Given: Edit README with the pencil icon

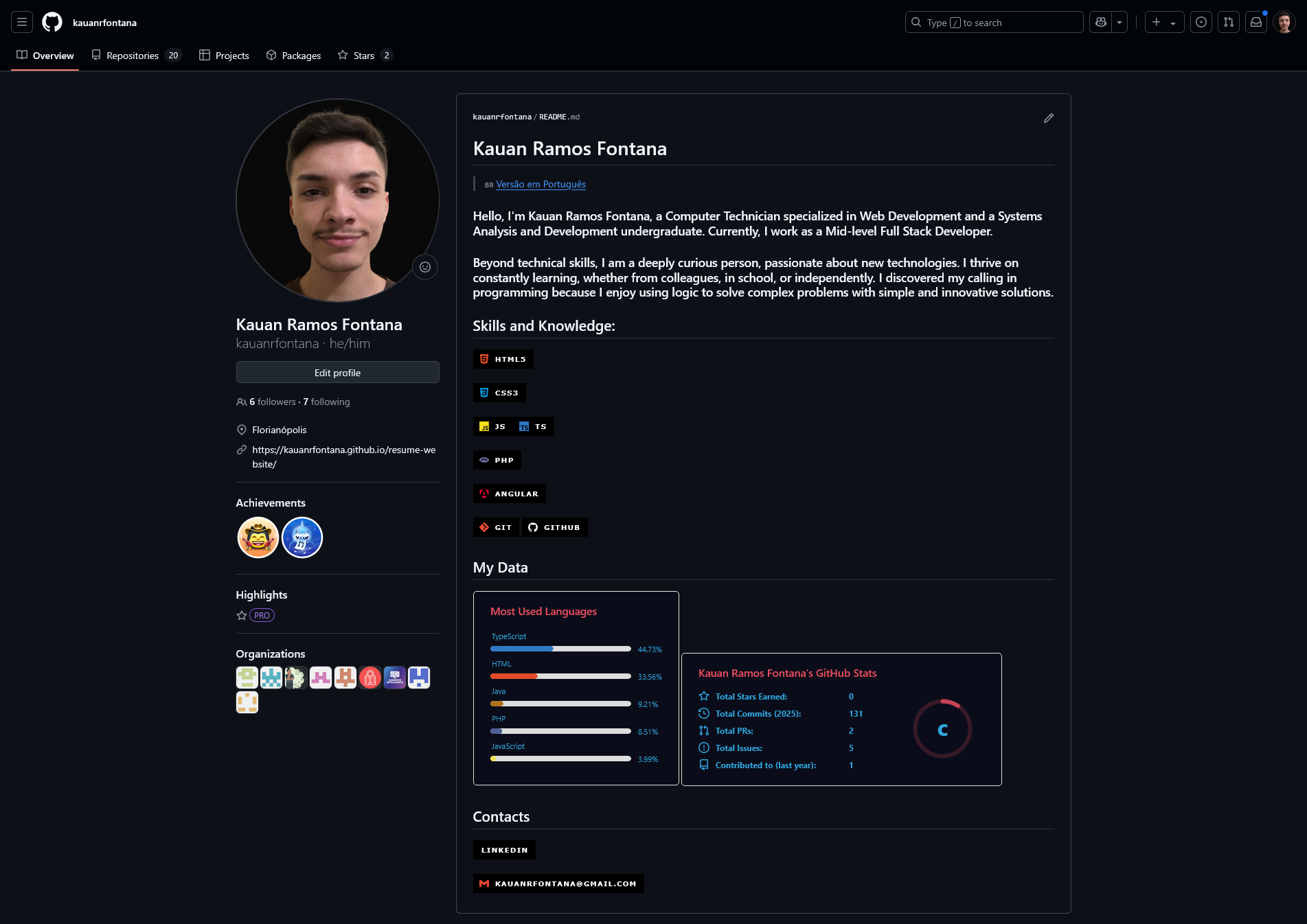Looking at the screenshot, I should click(x=1048, y=118).
